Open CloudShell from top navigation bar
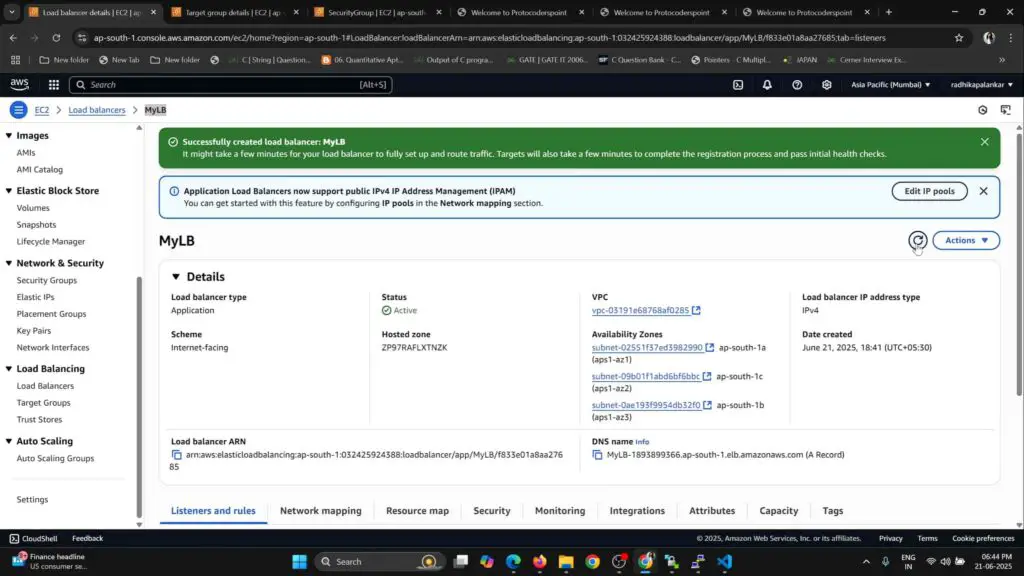The height and width of the screenshot is (576, 1024). pos(738,84)
